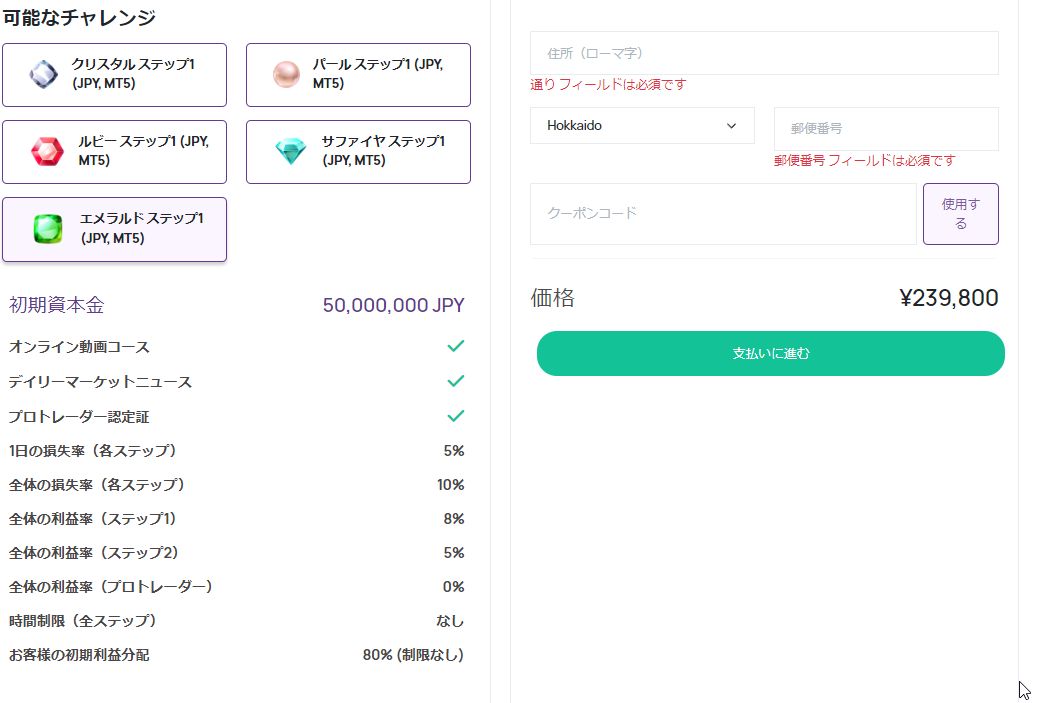1037x703 pixels.
Task: Click the pearl sphere icon
Action: [286, 74]
